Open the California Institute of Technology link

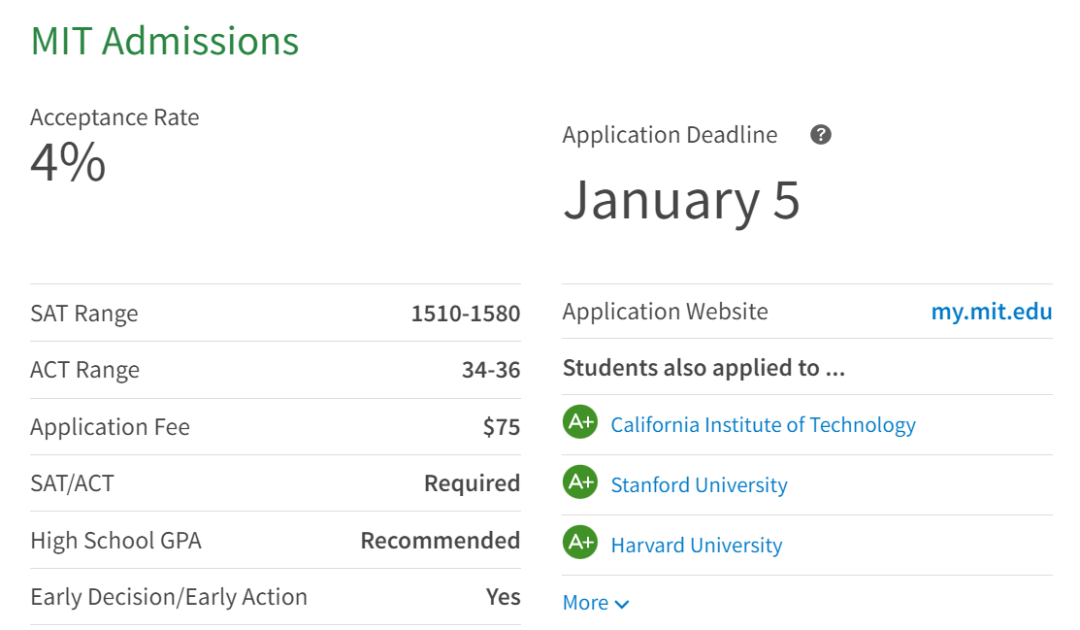tap(762, 425)
